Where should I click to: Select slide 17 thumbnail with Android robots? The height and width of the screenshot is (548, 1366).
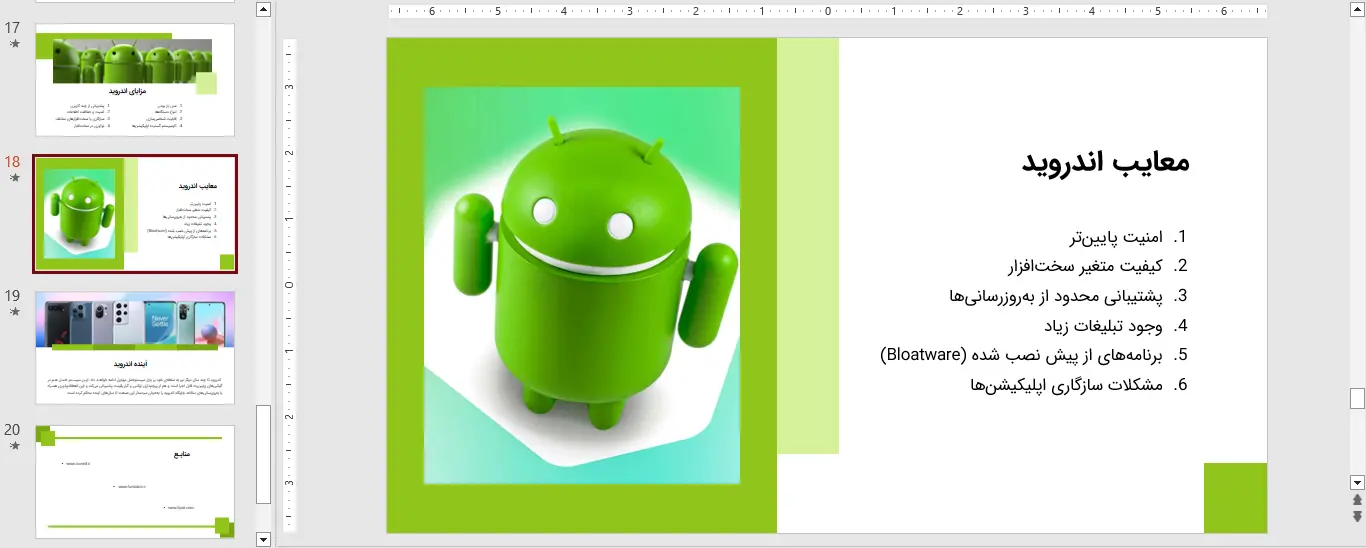[x=135, y=80]
